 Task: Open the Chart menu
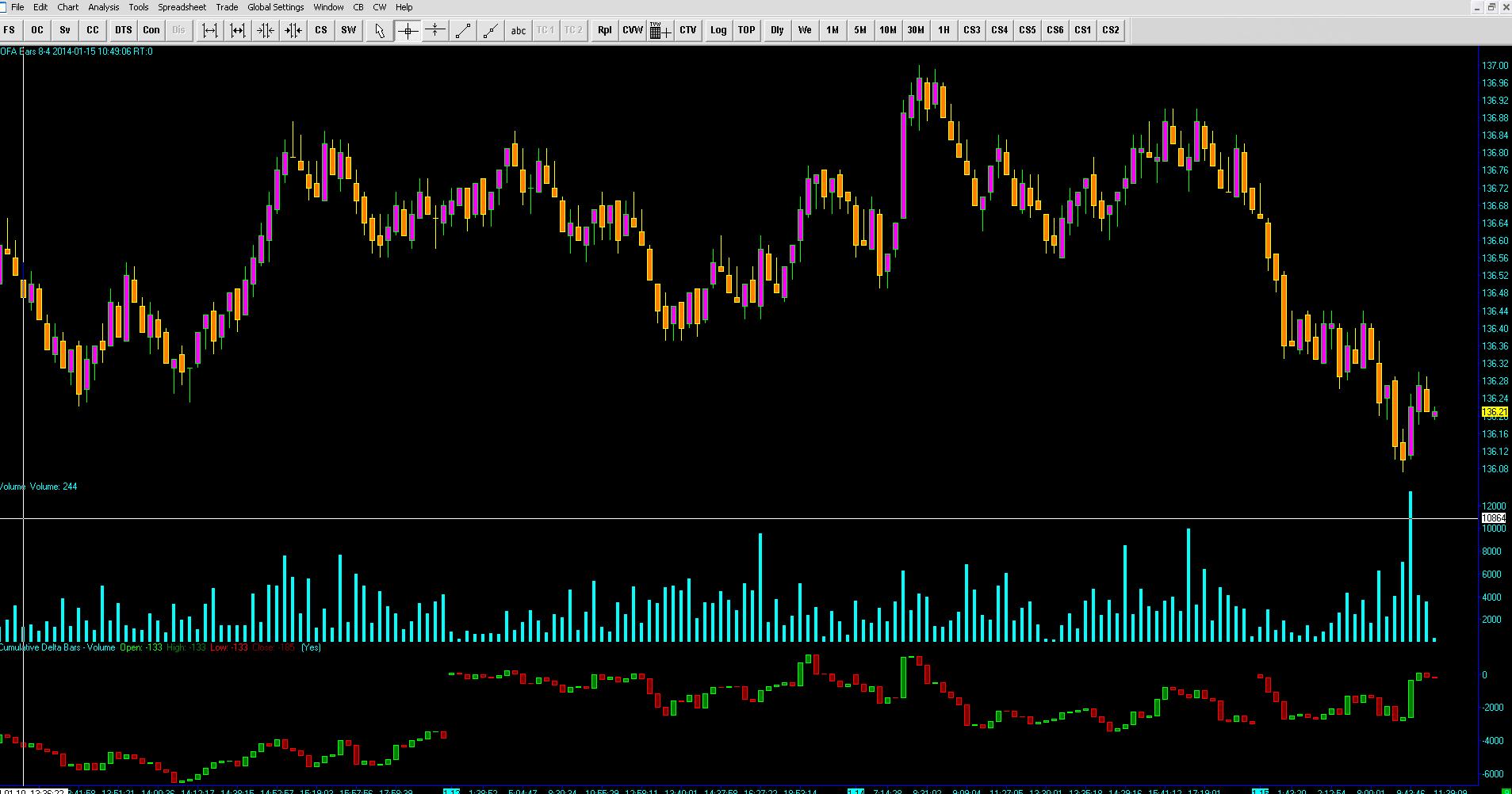coord(67,7)
